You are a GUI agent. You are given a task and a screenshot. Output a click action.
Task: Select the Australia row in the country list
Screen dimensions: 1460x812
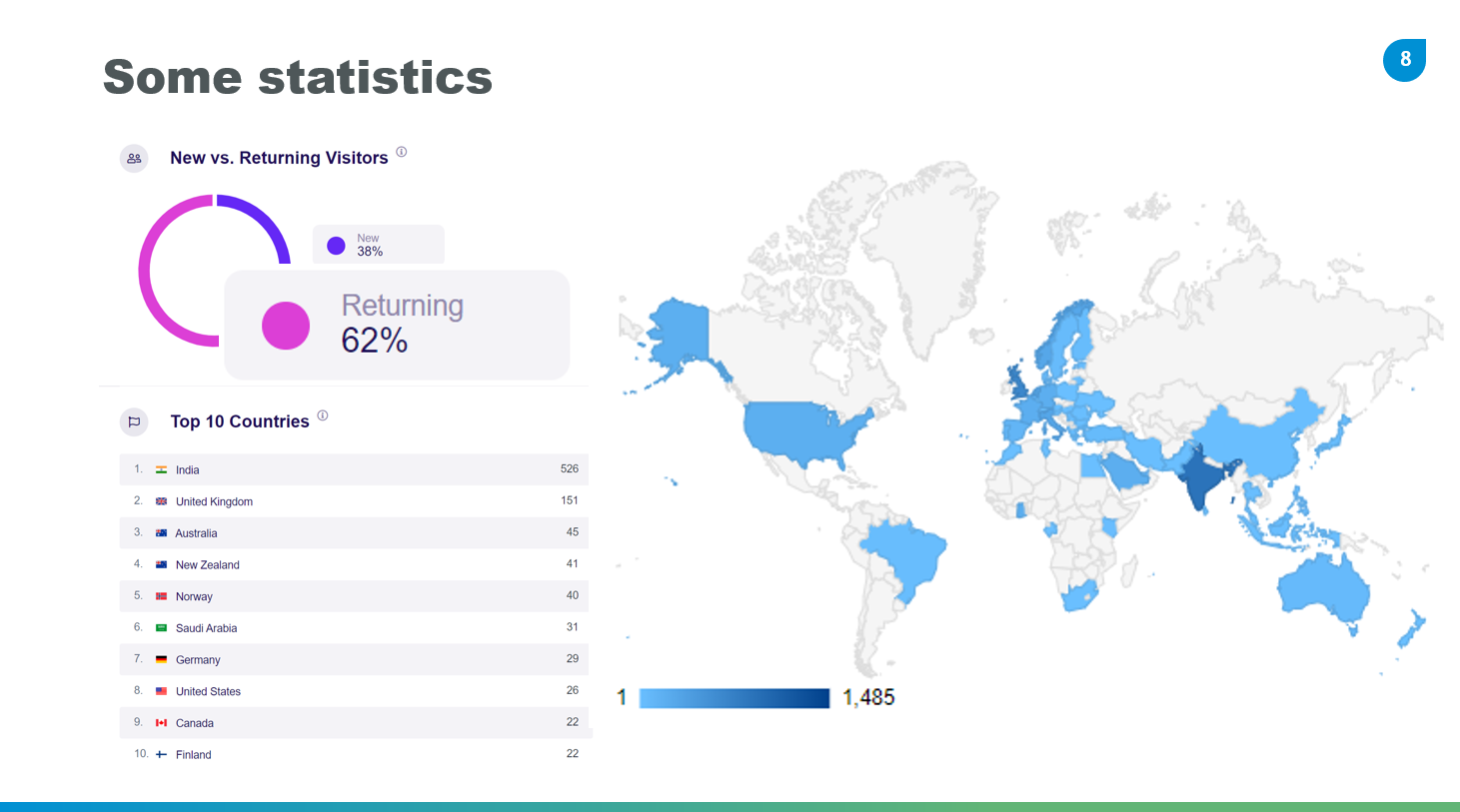point(354,533)
